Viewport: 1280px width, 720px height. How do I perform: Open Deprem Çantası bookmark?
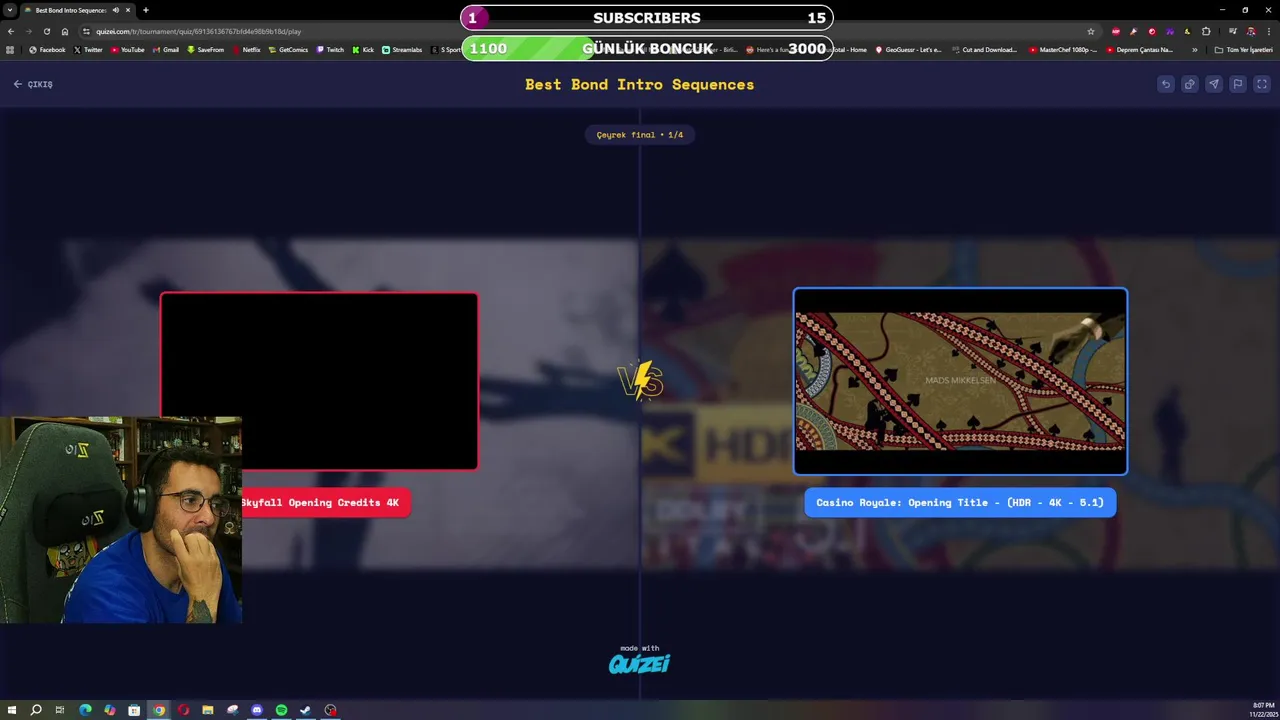pyautogui.click(x=1139, y=49)
